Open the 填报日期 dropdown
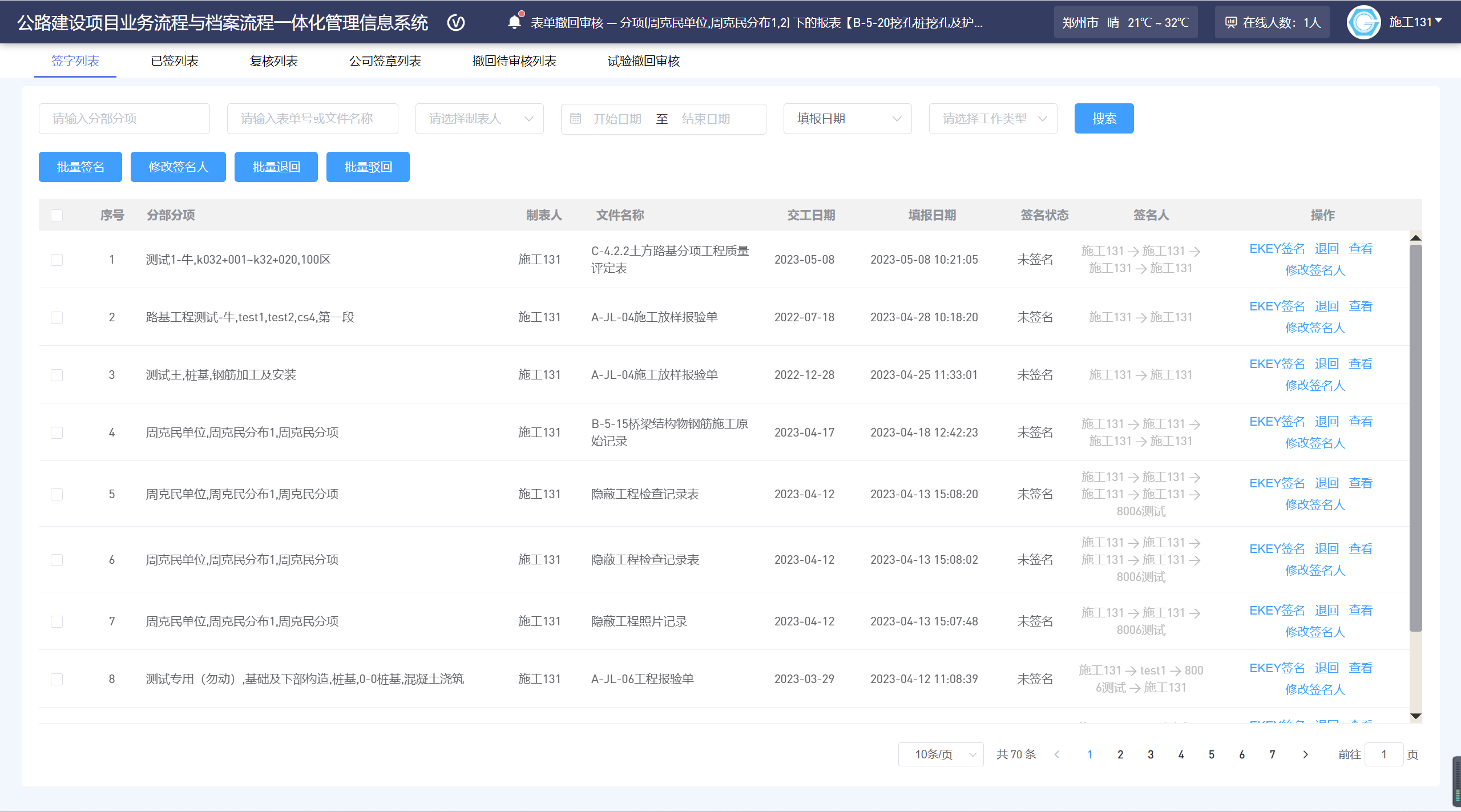Viewport: 1461px width, 812px height. (847, 119)
